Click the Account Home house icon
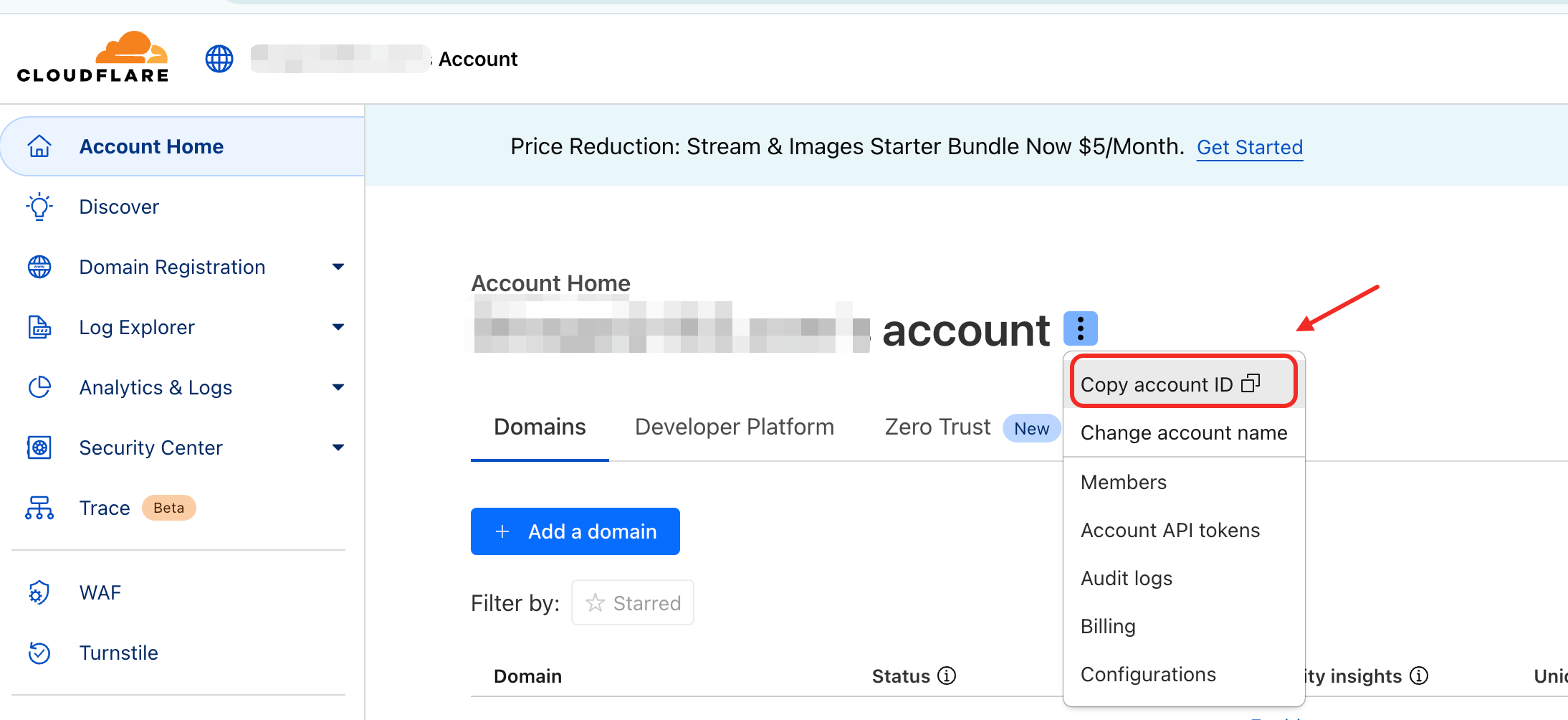Screen dimensions: 1568x720 point(39,146)
